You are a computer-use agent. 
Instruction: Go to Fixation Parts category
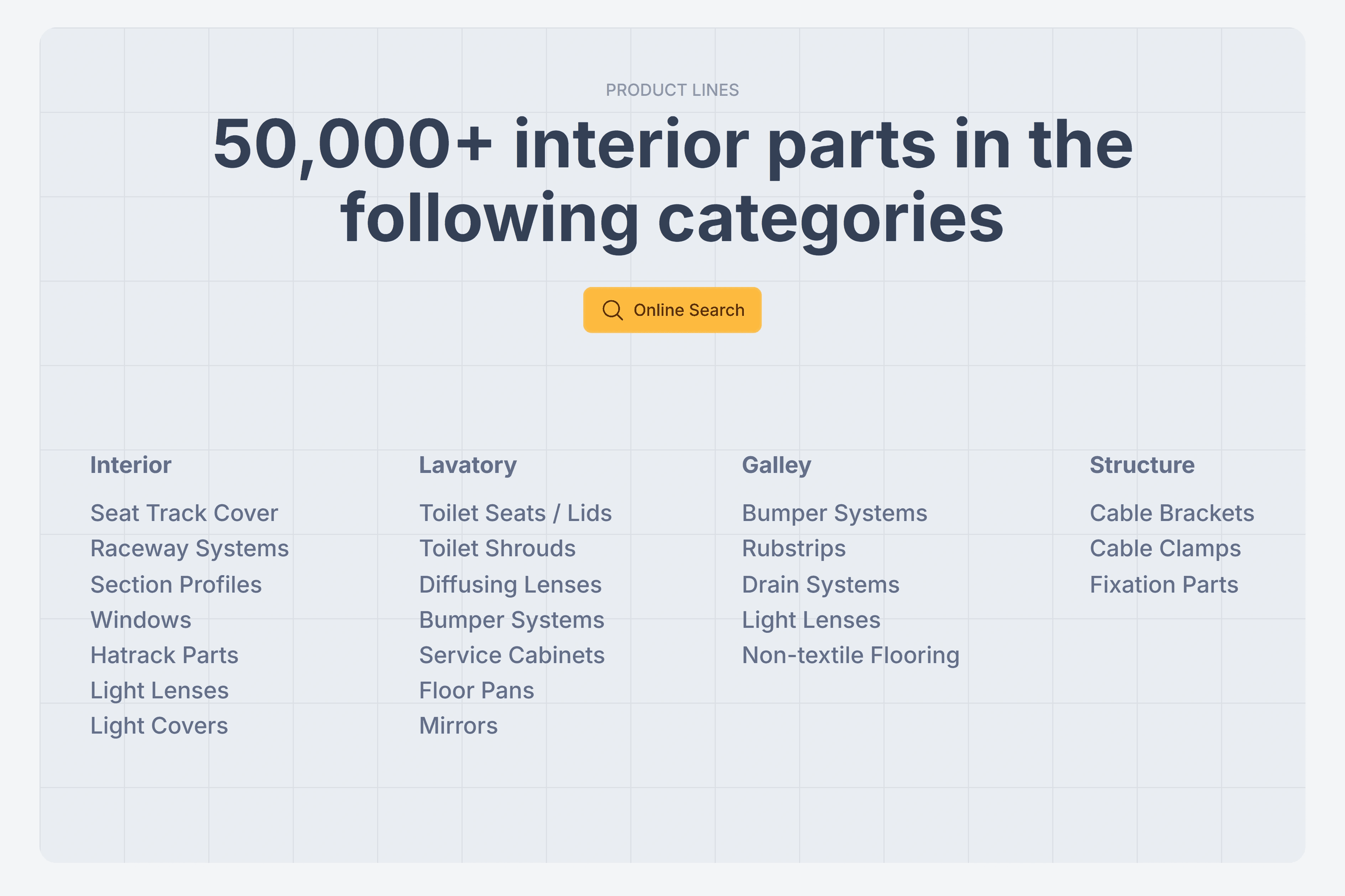[x=1164, y=584]
